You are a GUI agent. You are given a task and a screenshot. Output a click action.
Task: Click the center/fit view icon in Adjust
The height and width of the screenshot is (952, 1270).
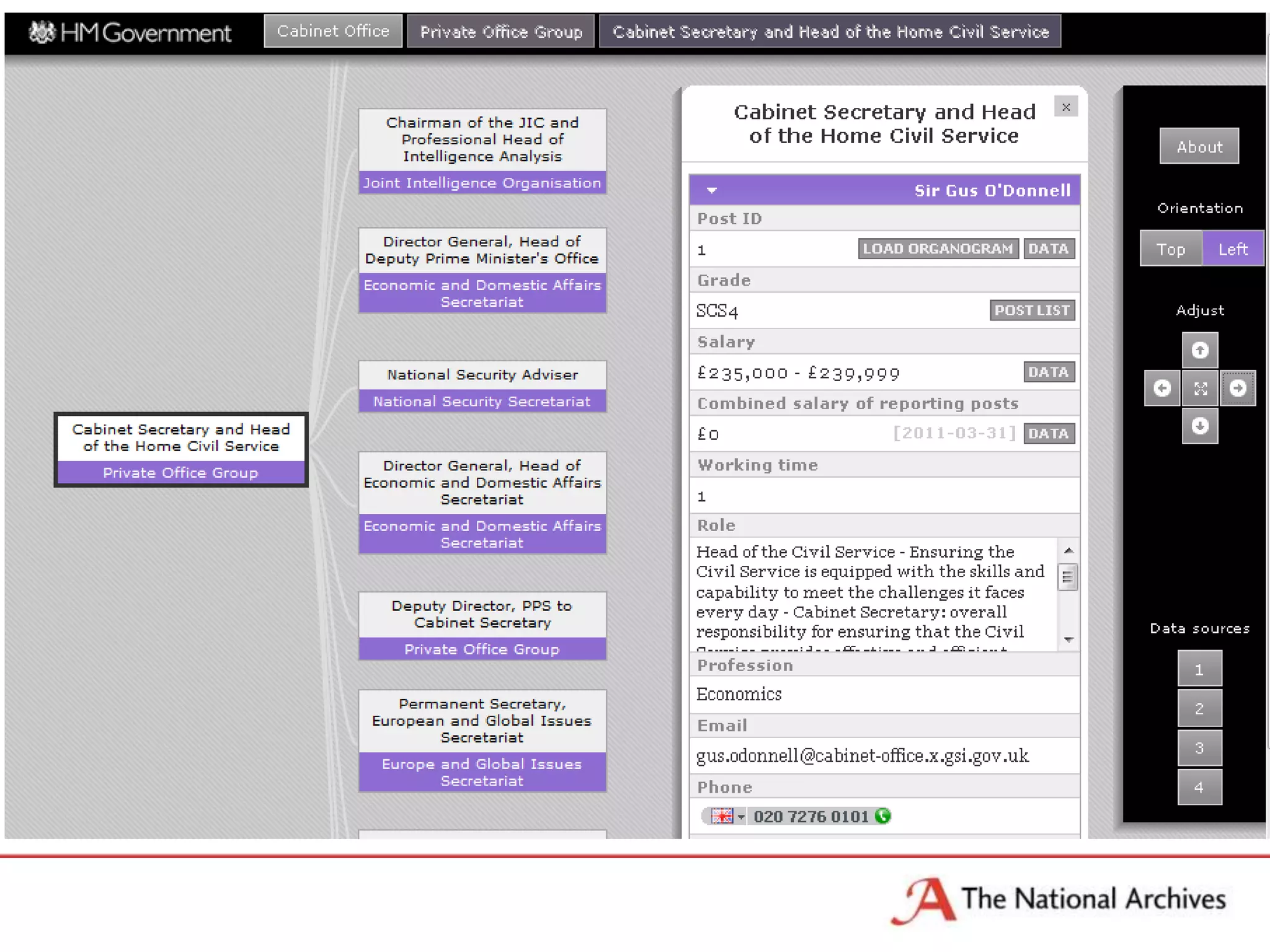click(1200, 388)
